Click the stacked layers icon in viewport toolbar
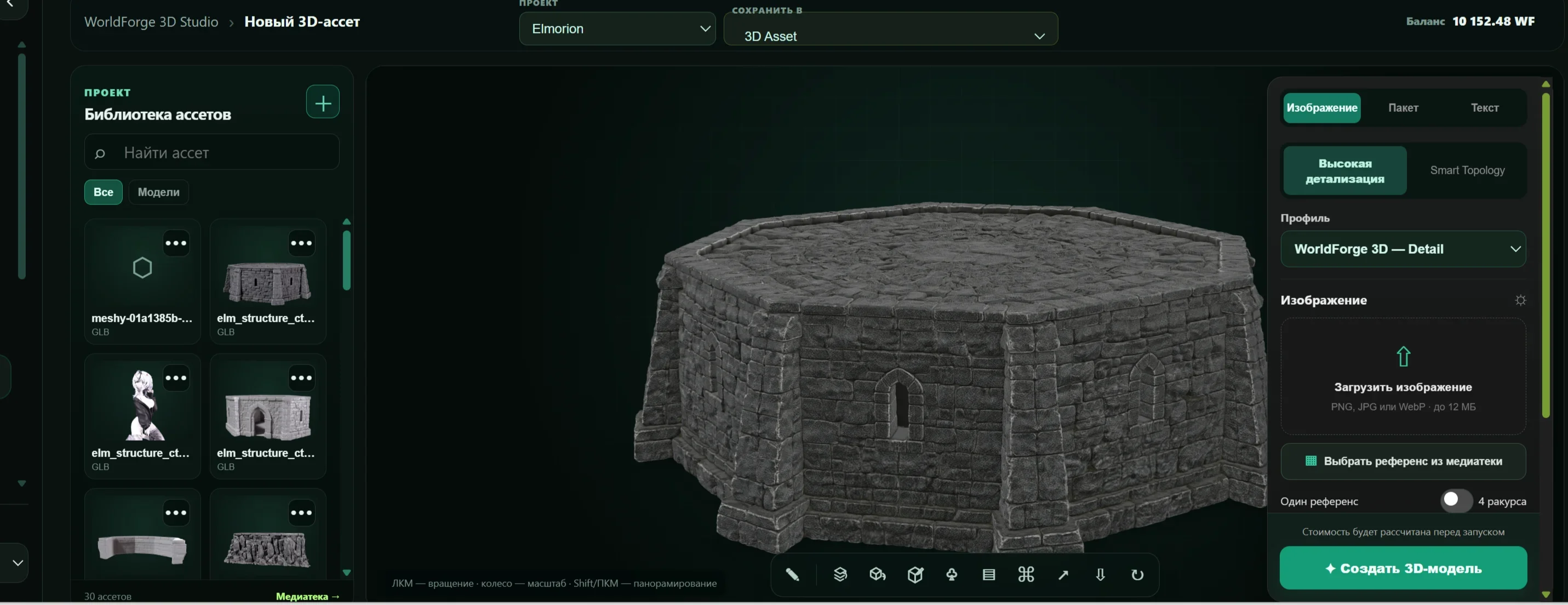 point(840,574)
